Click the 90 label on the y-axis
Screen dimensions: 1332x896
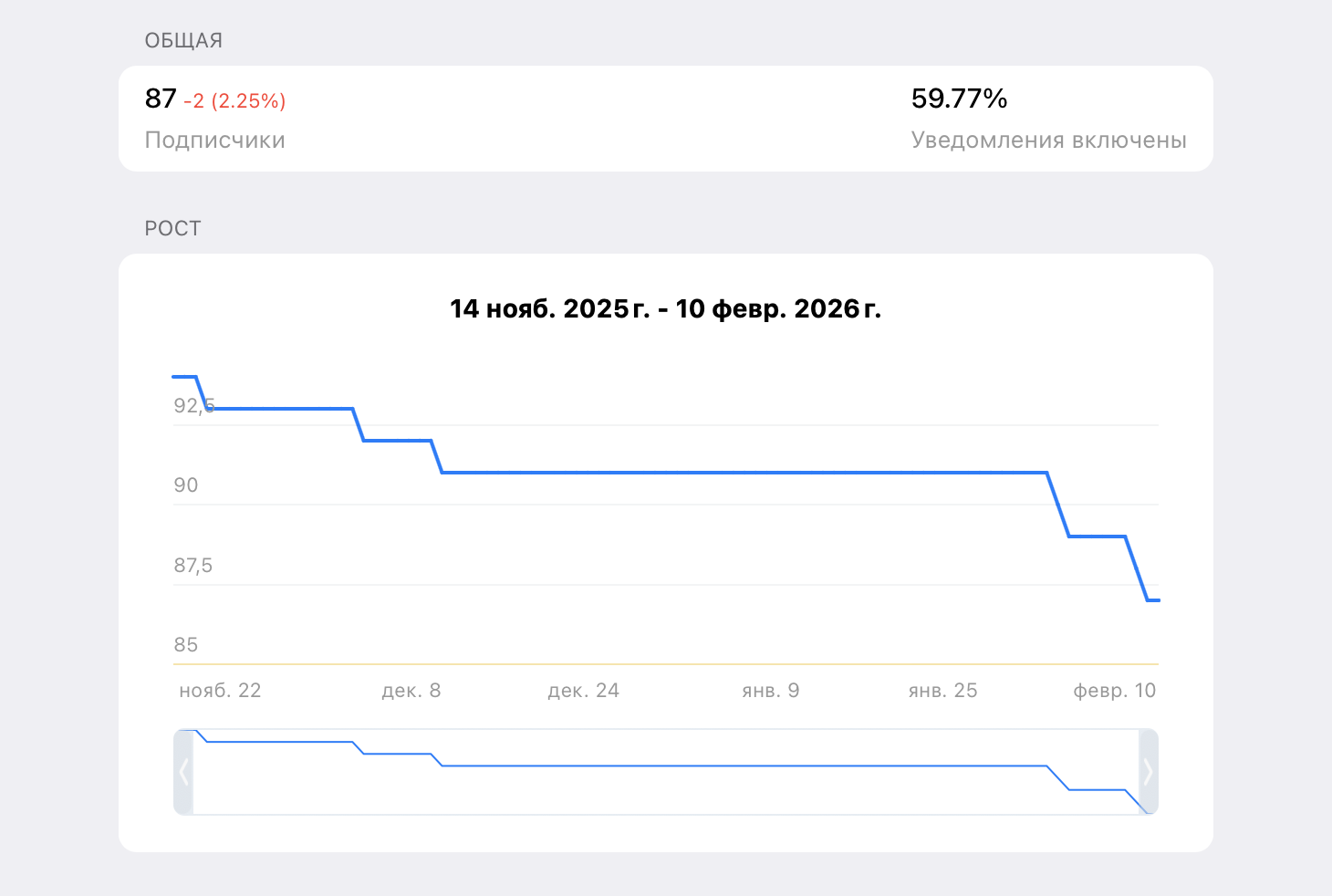[186, 485]
